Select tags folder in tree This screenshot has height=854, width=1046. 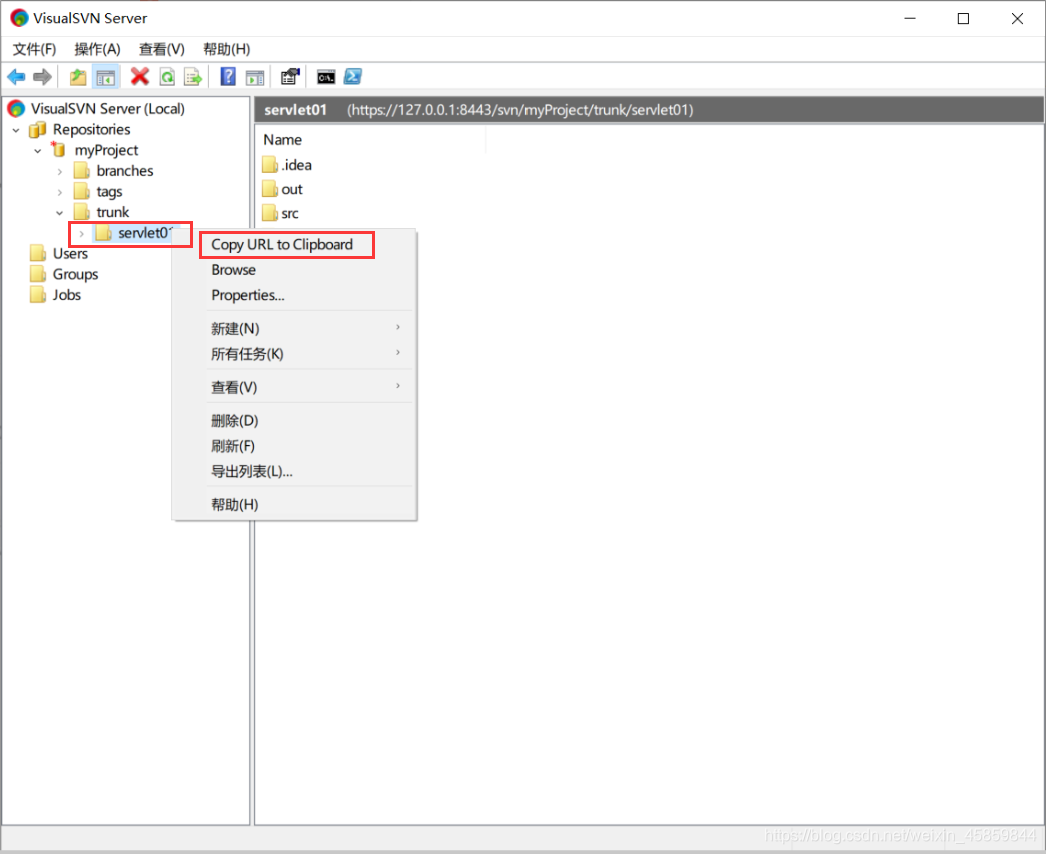[x=109, y=191]
